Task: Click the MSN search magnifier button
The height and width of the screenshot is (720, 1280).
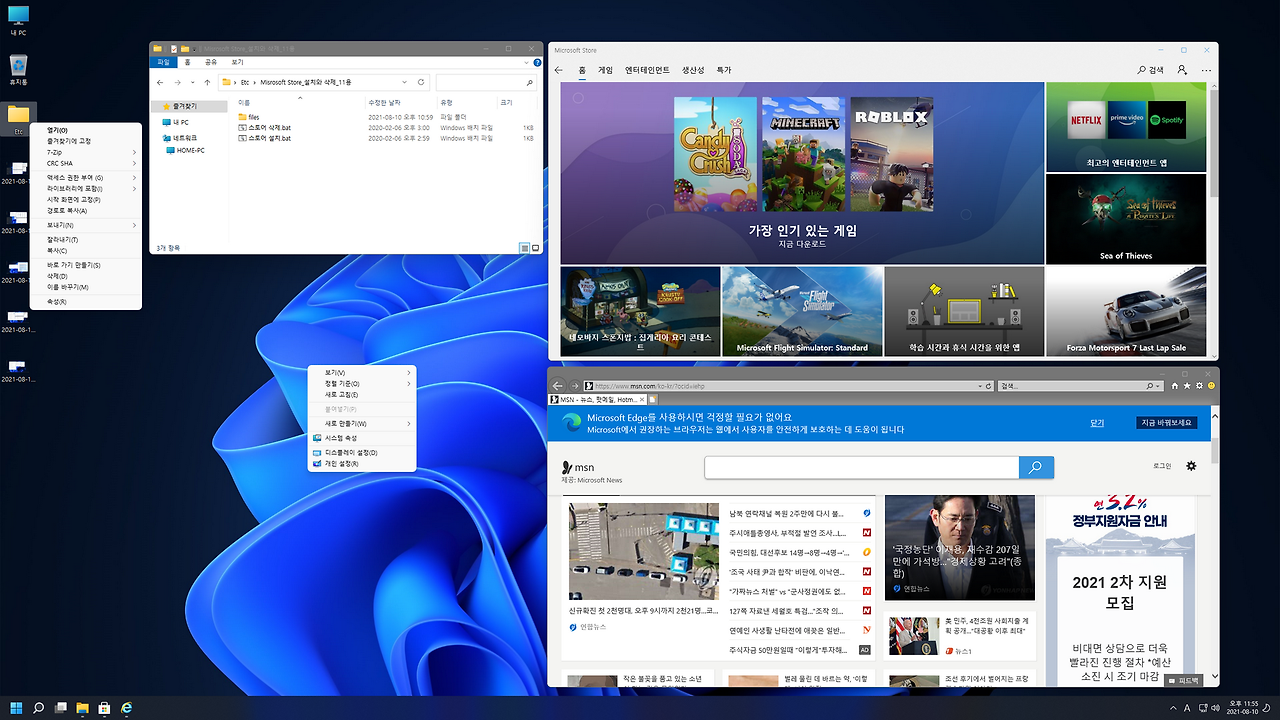Action: 1036,467
